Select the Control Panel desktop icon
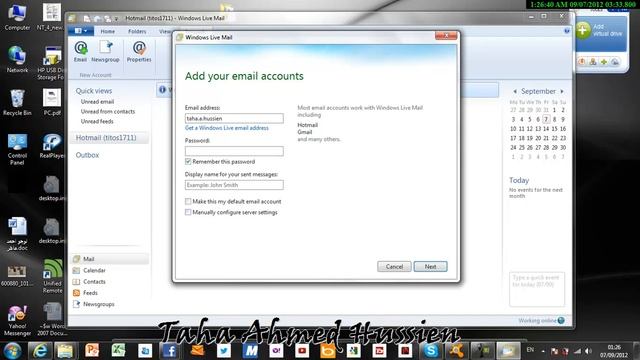 point(17,149)
